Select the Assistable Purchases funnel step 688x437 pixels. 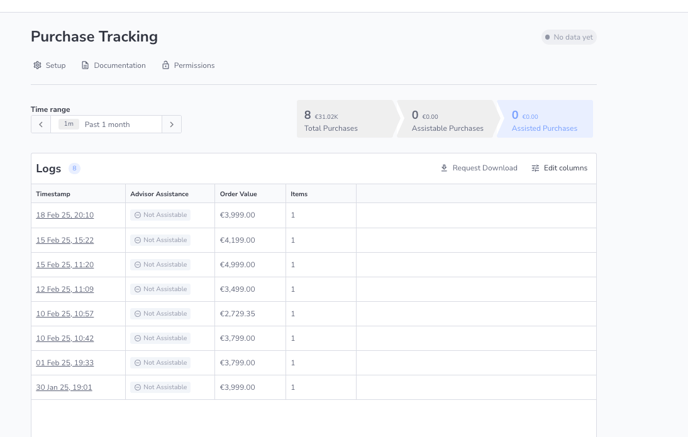coord(448,119)
